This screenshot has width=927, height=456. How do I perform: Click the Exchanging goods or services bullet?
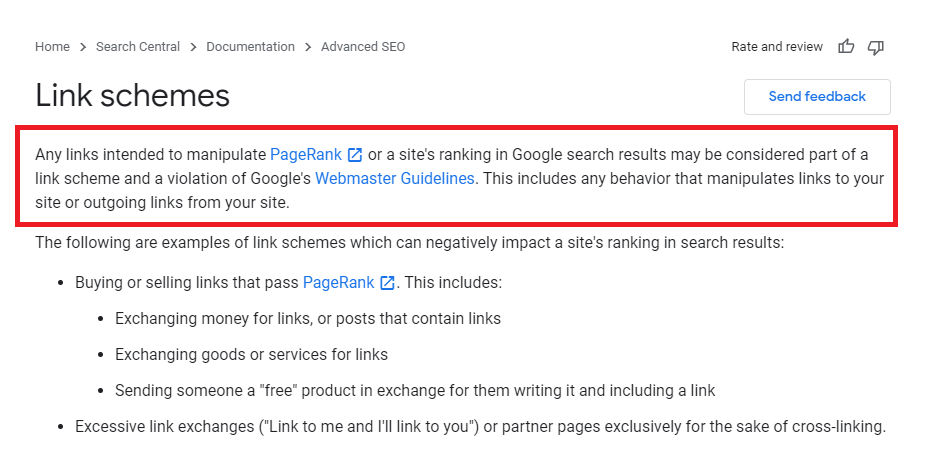click(x=251, y=355)
